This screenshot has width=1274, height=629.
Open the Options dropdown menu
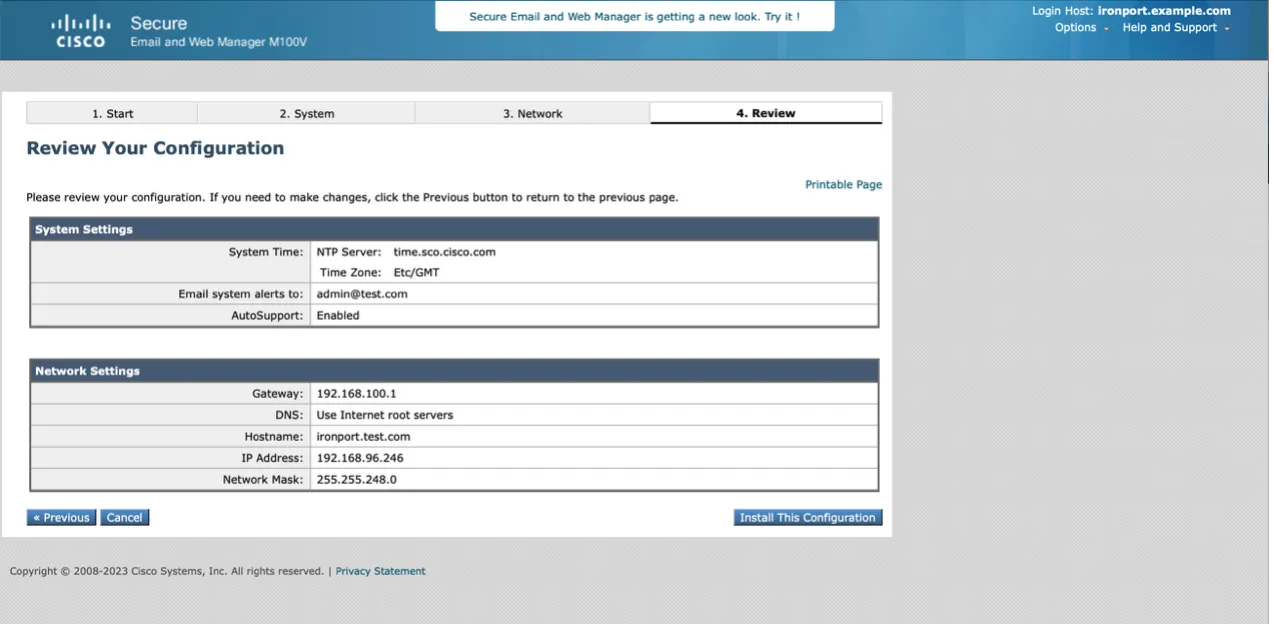coord(1080,28)
